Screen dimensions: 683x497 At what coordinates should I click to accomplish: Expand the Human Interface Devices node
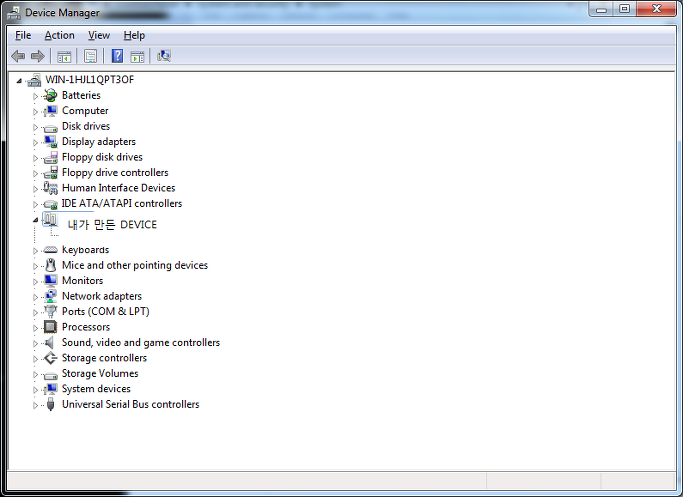point(35,189)
